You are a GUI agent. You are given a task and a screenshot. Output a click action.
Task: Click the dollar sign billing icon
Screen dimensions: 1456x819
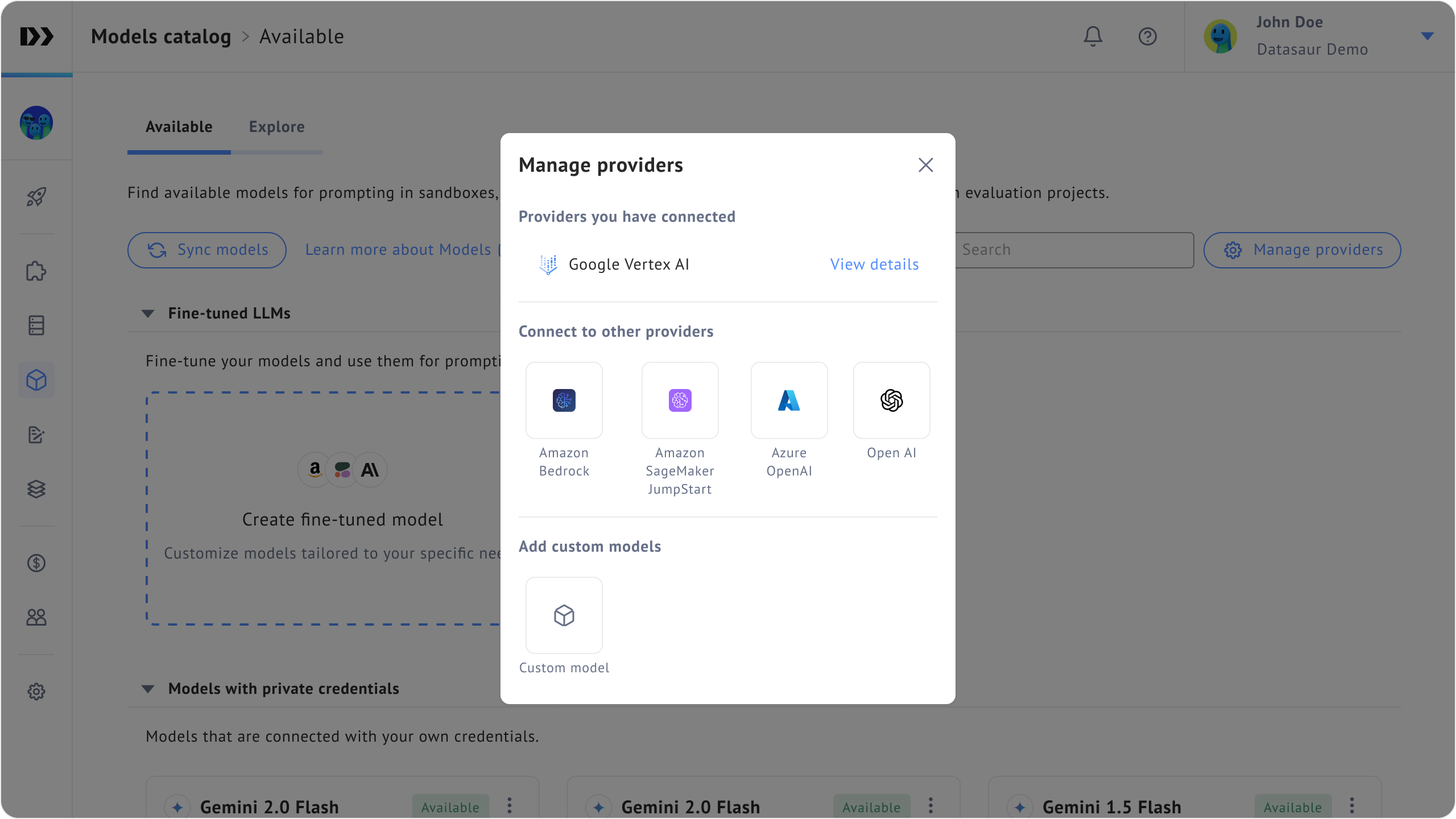(x=36, y=563)
